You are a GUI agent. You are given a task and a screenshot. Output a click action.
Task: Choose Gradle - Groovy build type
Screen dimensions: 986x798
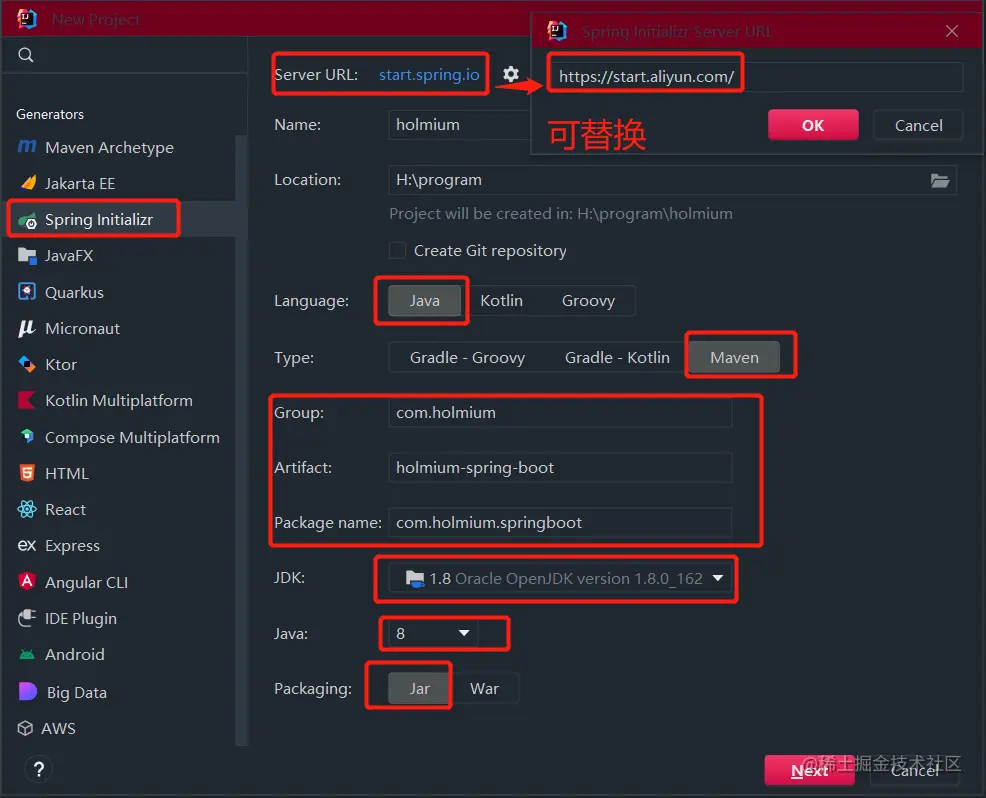467,357
